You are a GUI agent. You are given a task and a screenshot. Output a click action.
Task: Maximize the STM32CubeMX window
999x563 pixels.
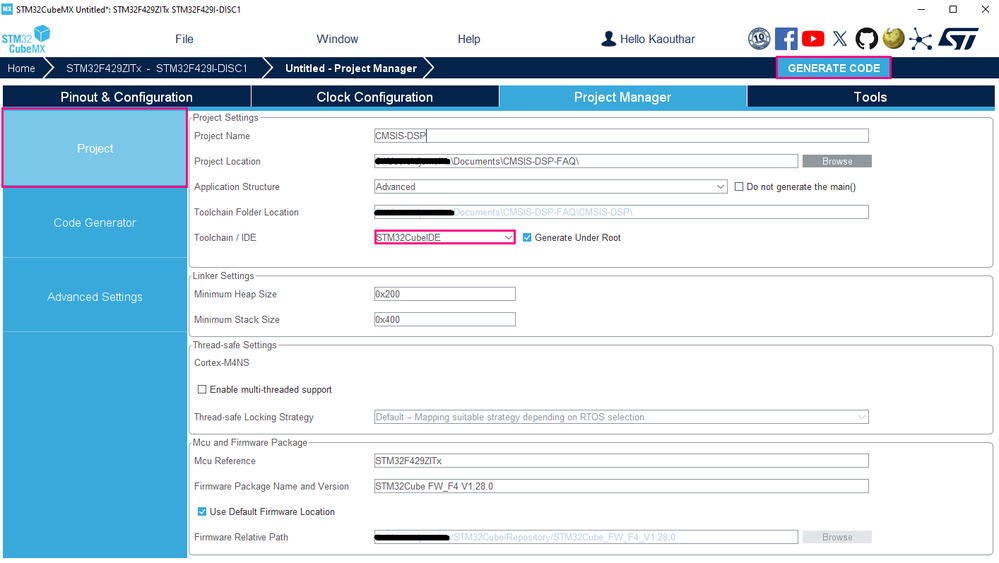point(953,9)
